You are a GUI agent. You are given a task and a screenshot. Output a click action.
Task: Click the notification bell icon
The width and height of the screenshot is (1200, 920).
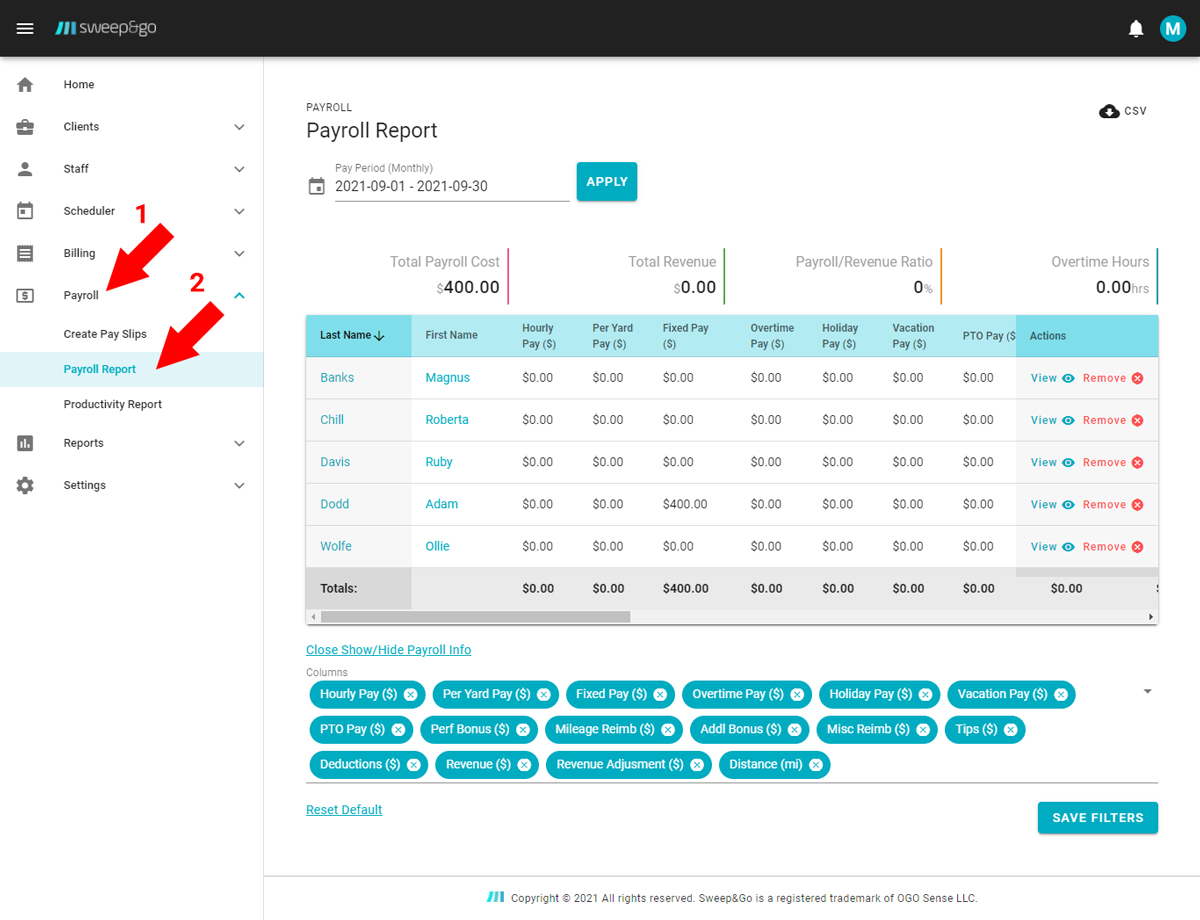click(1135, 29)
